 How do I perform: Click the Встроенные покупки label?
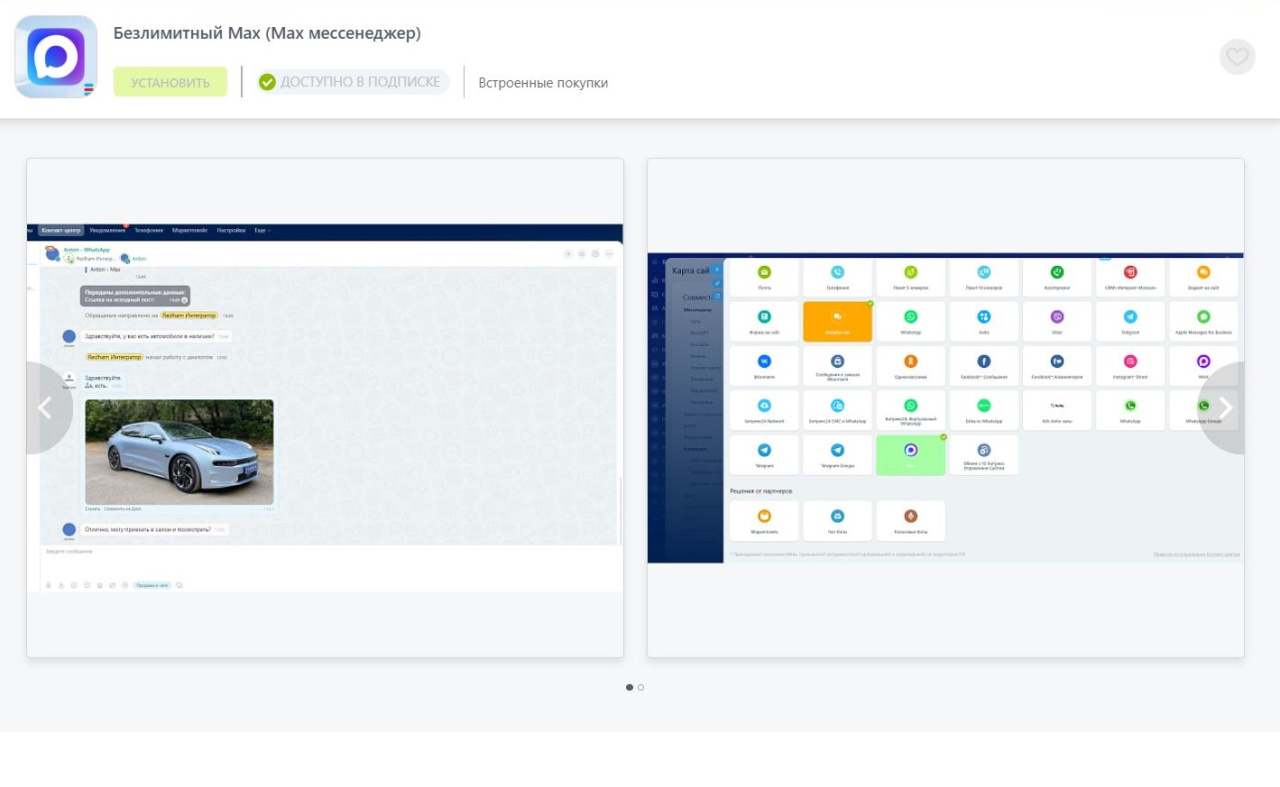coord(543,83)
